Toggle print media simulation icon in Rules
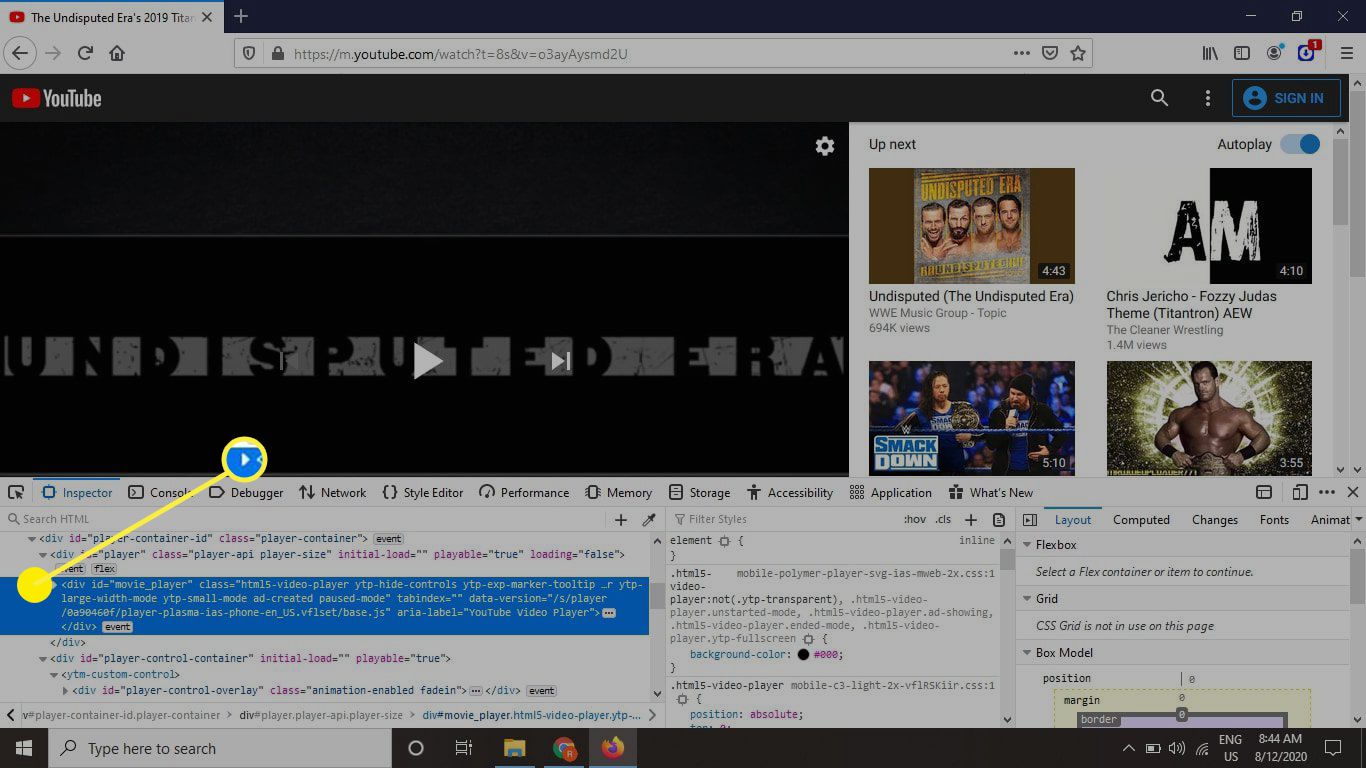This screenshot has width=1366, height=768. click(999, 519)
